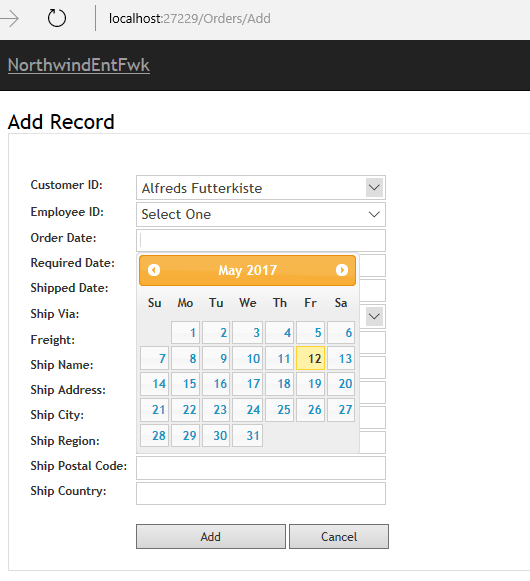Viewport: 530px width, 581px height.
Task: Click the Customer ID label
Action: [x=67, y=185]
